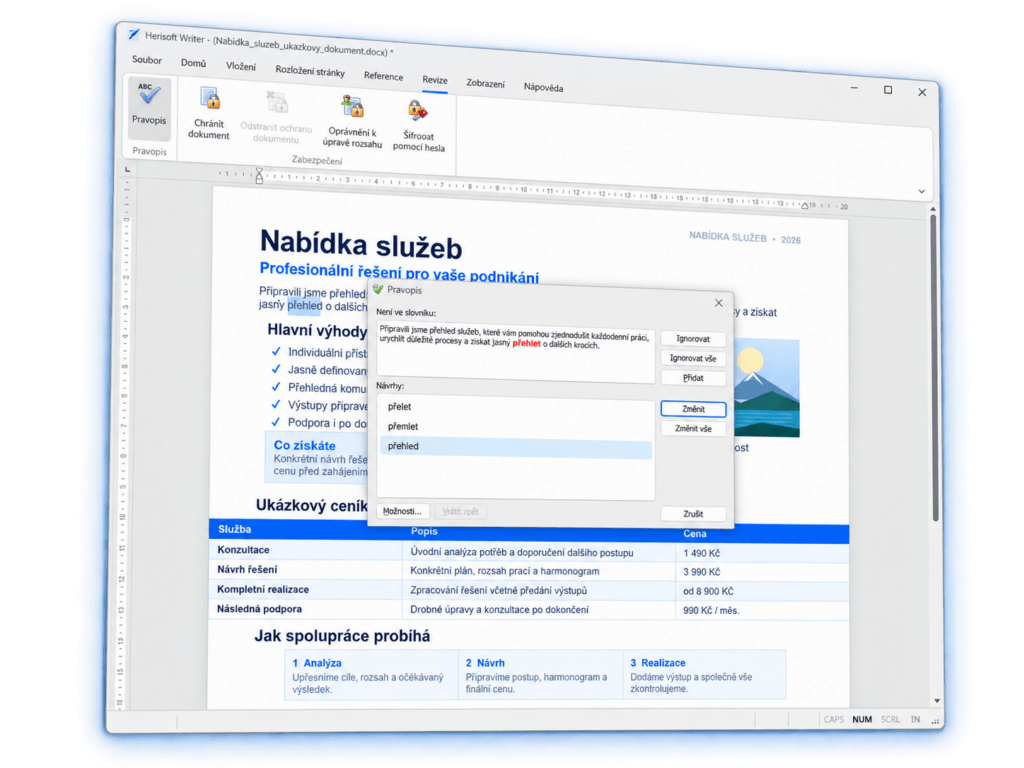Switch to the Domů tab
The image size is (1024, 768).
(193, 63)
